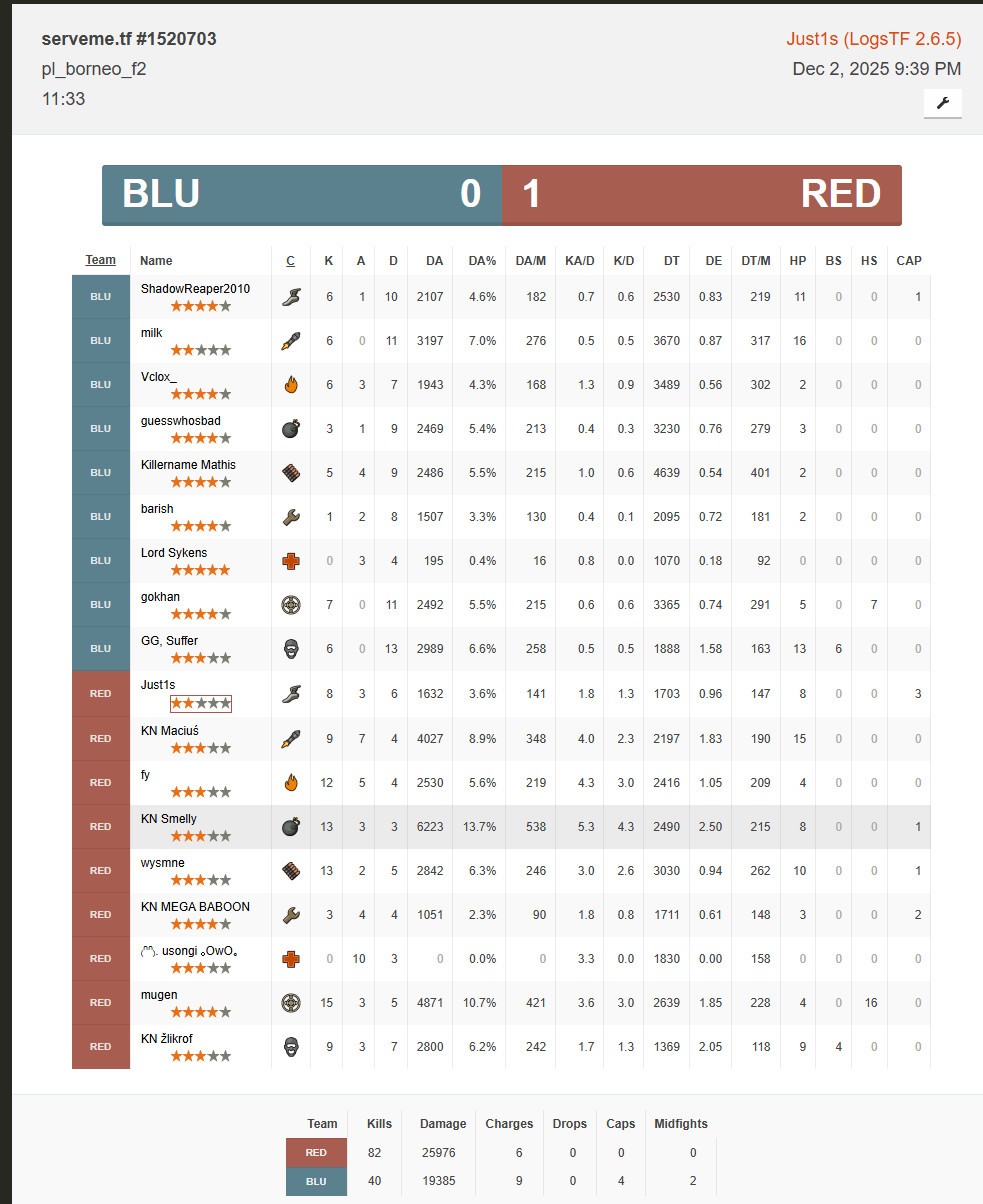This screenshot has height=1204, width=983.
Task: Click mugen's sniper crosshair icon
Action: pyautogui.click(x=290, y=1003)
